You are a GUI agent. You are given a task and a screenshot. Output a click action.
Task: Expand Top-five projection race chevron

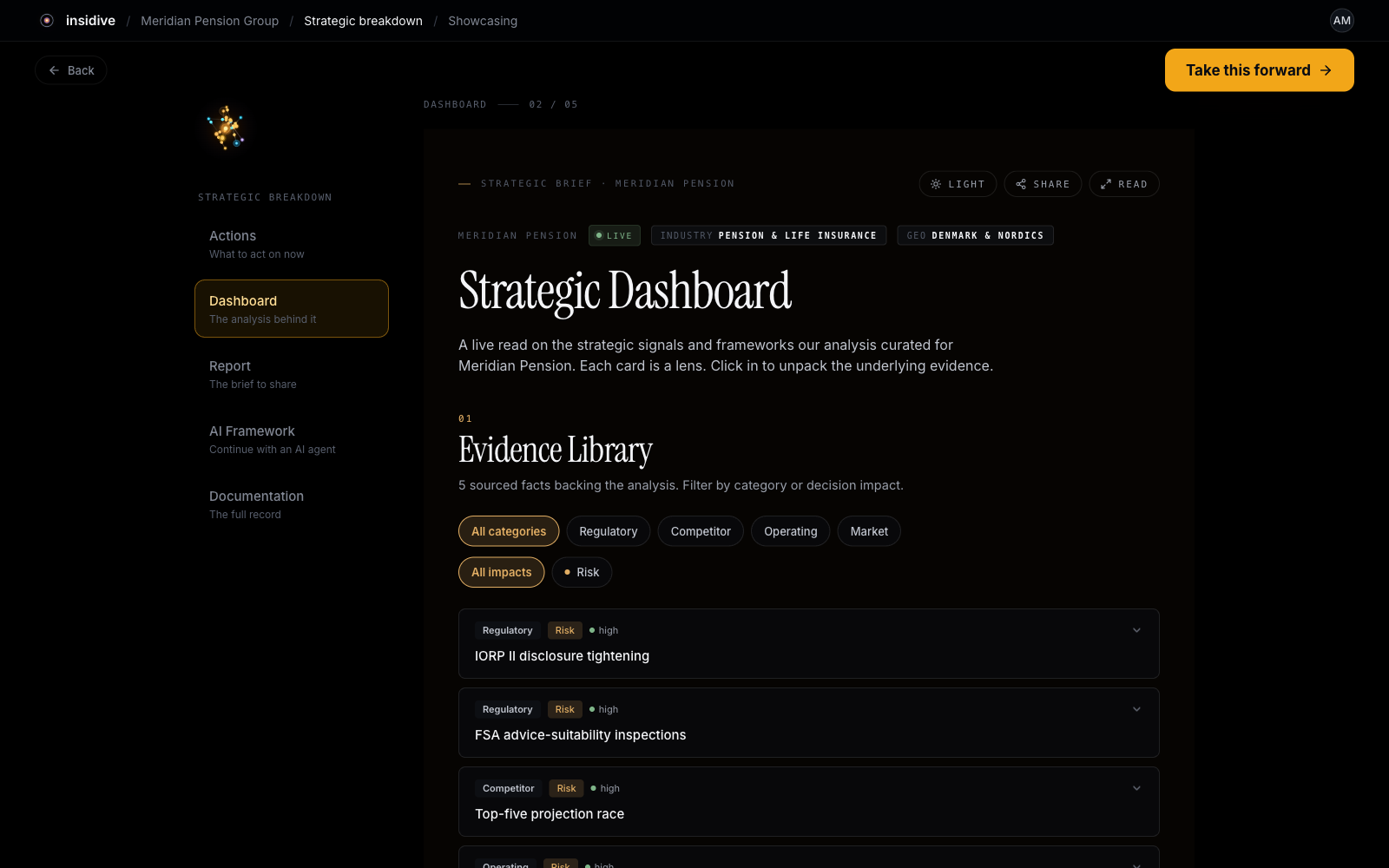point(1136,788)
